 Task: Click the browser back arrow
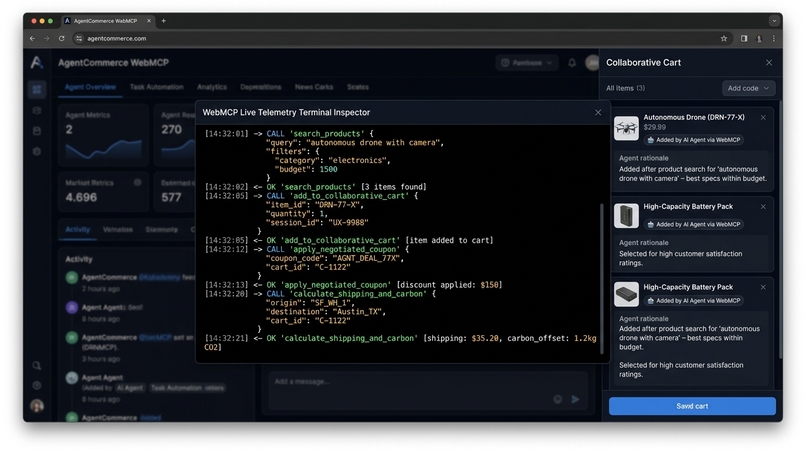(x=32, y=39)
